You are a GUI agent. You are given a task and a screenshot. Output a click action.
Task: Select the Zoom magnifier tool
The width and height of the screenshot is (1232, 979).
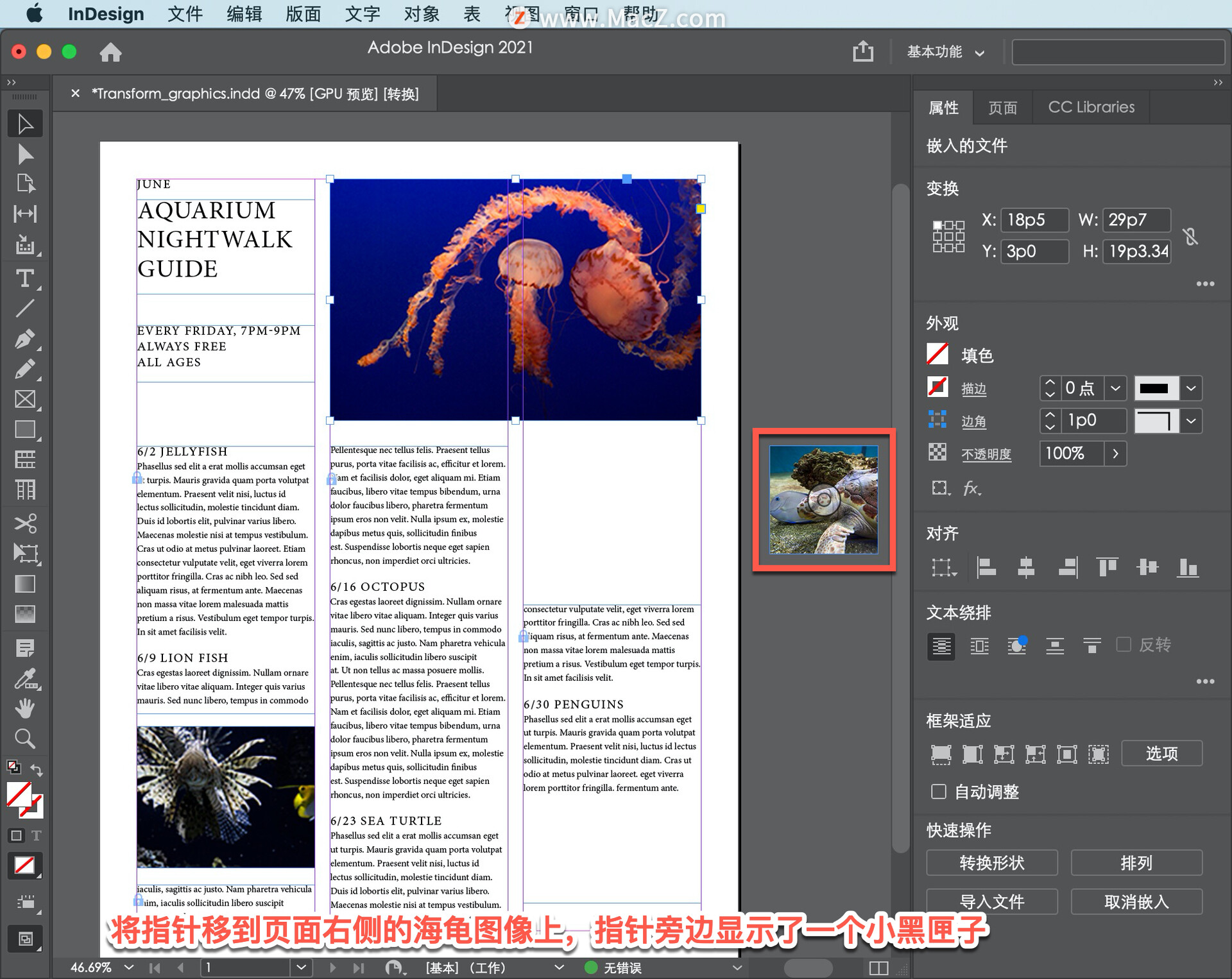(25, 738)
